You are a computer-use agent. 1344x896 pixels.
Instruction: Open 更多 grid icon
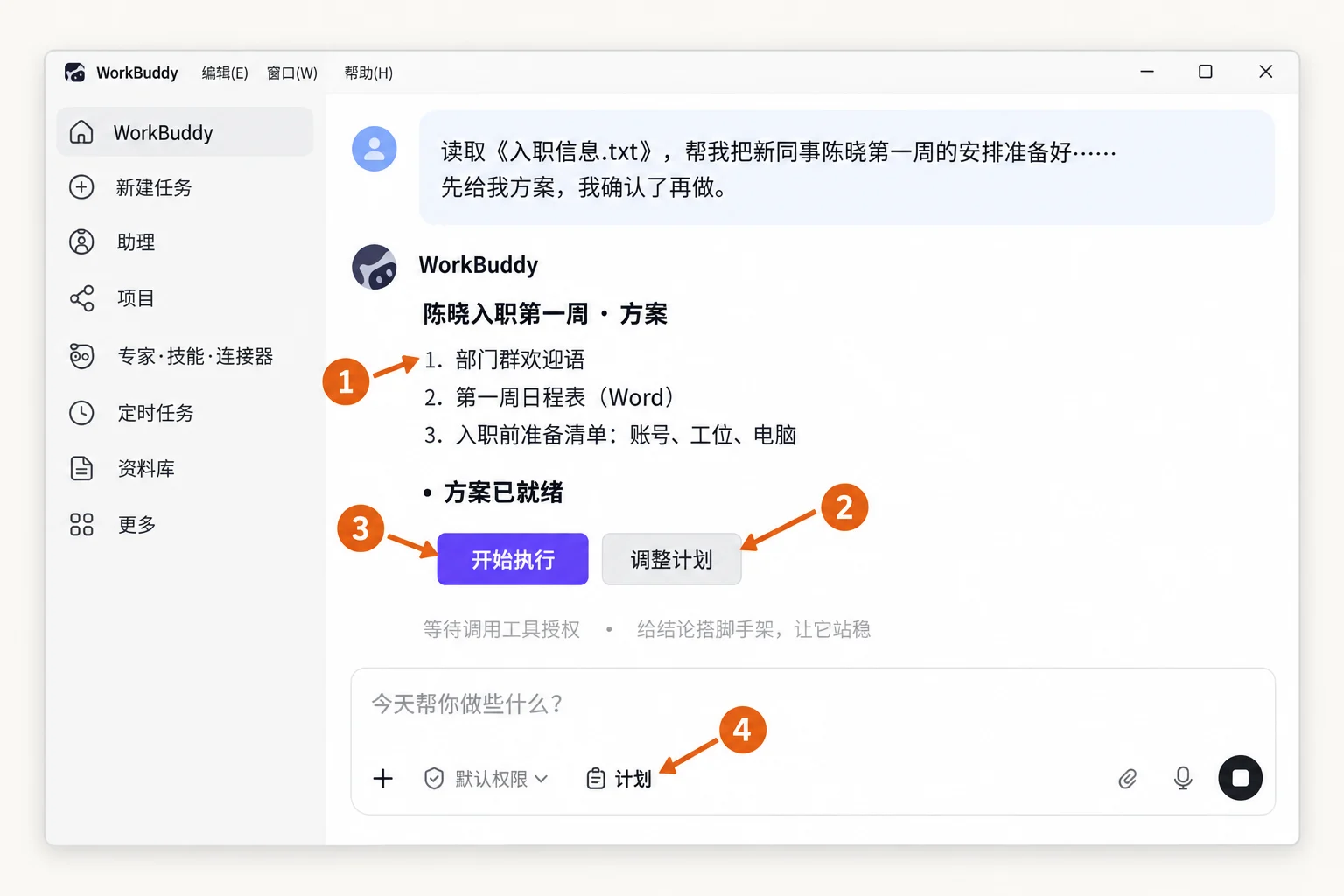[x=81, y=525]
